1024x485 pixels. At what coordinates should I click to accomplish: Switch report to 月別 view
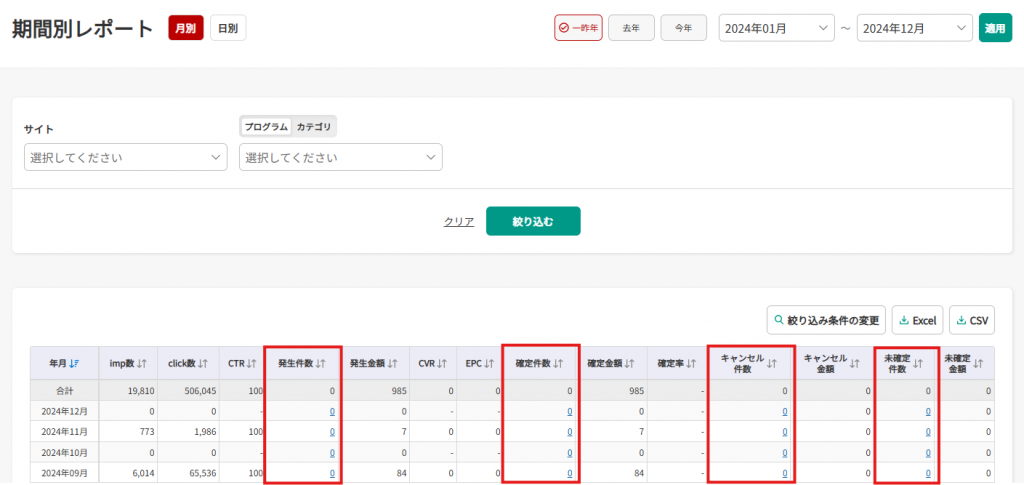tap(185, 28)
